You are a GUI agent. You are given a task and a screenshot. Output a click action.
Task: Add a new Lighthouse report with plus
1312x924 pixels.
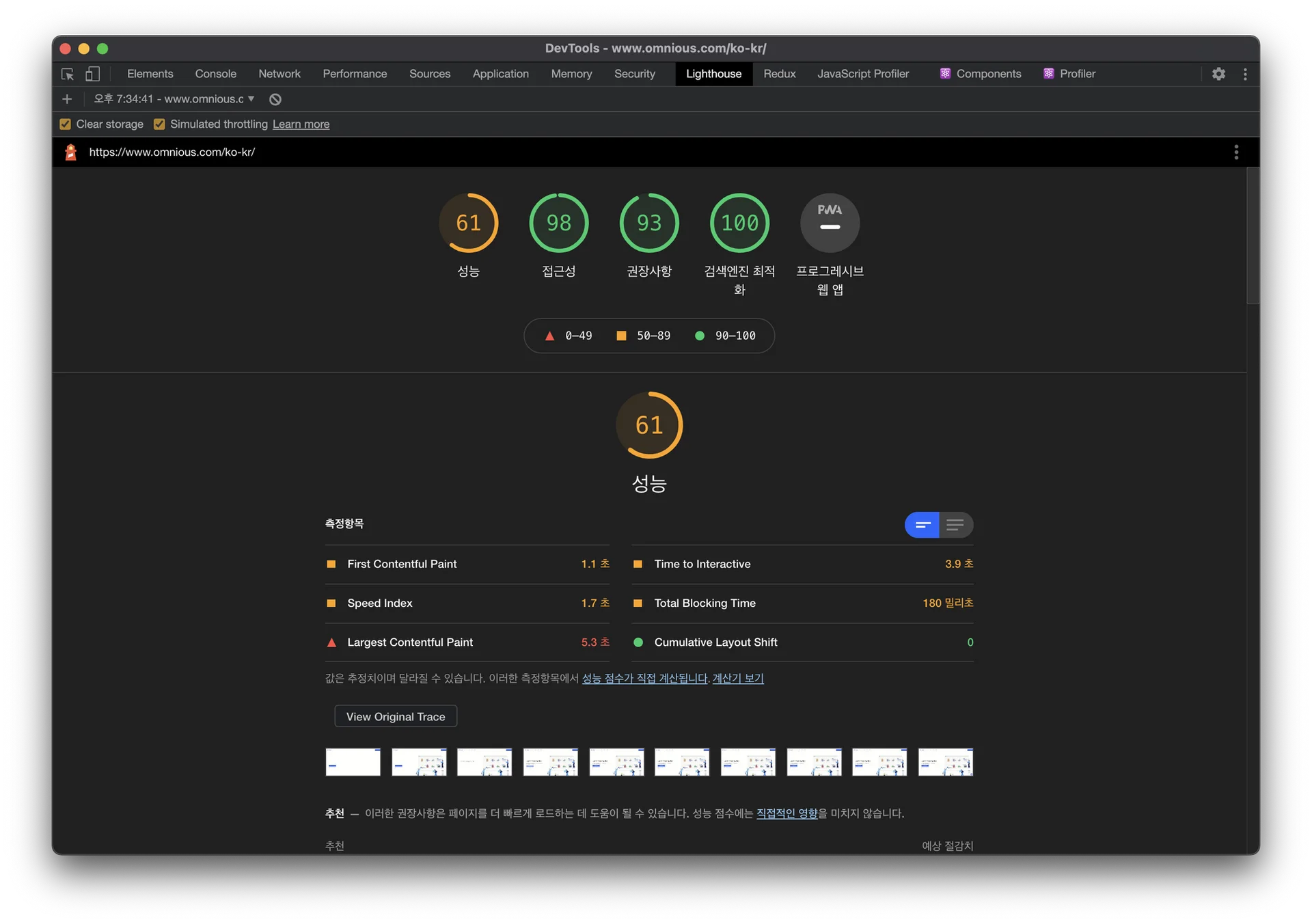tap(67, 99)
